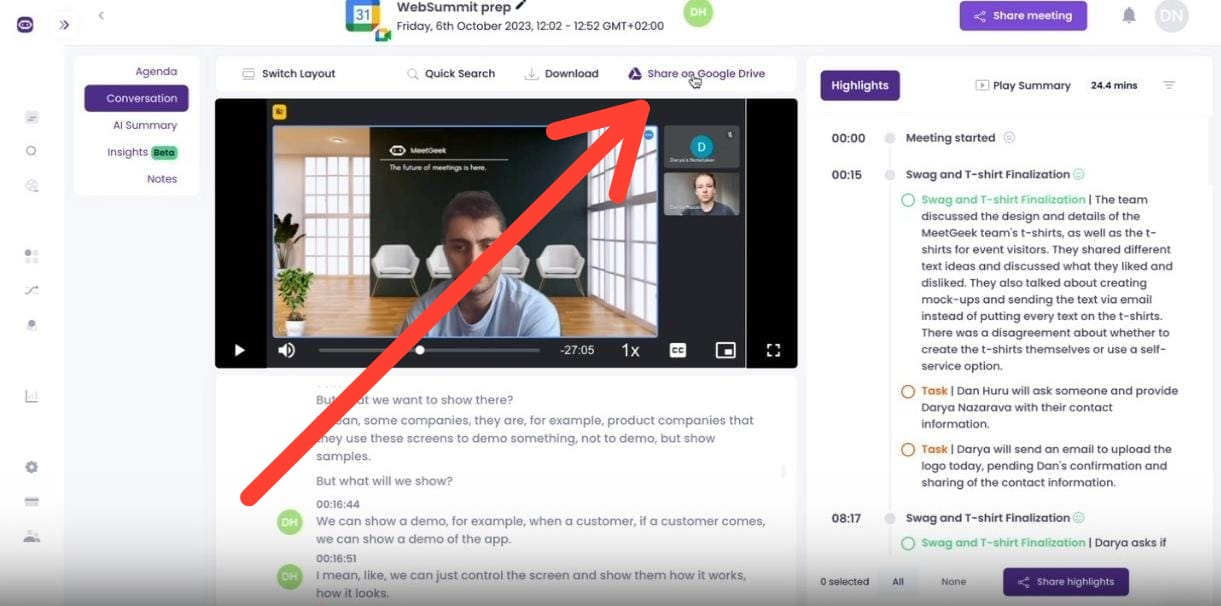Open settings gear in sidebar
This screenshot has width=1221, height=606.
pyautogui.click(x=31, y=467)
